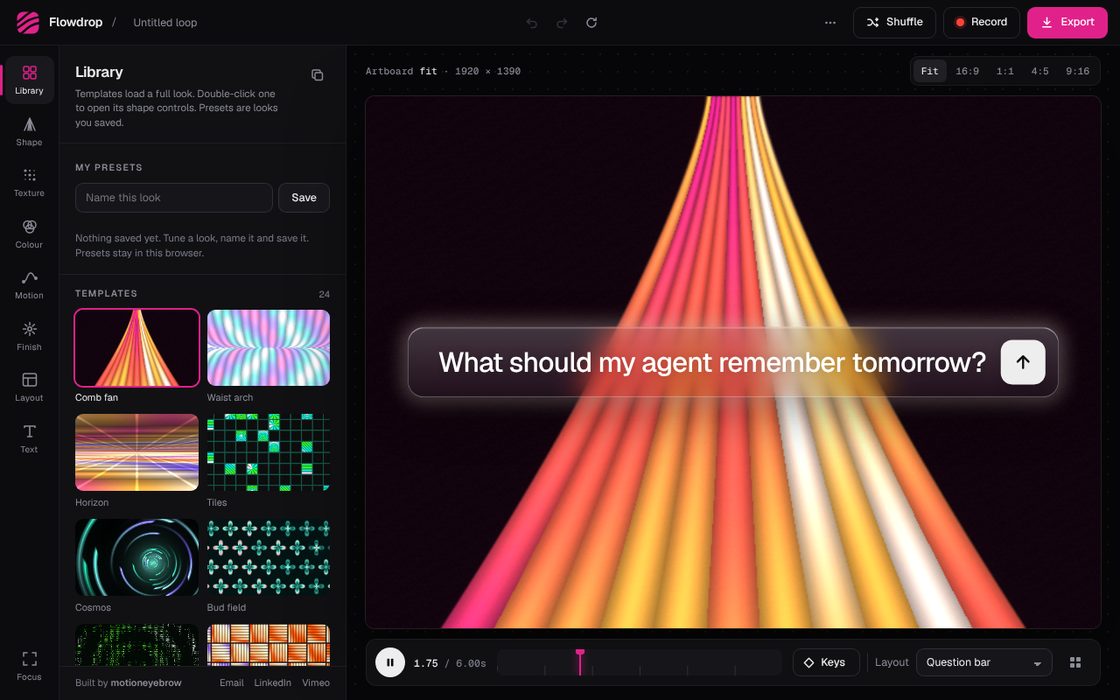This screenshot has width=1120, height=700.
Task: Click the copy icon in Library header
Action: [x=317, y=75]
